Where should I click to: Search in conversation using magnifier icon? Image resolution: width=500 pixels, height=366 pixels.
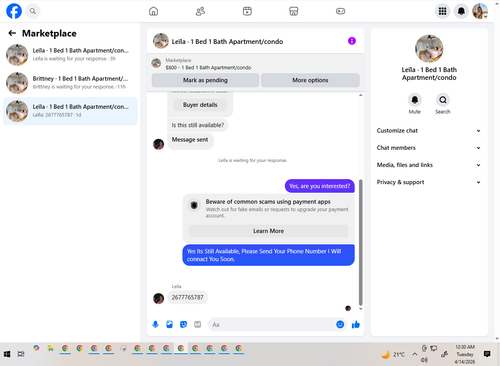tap(443, 100)
